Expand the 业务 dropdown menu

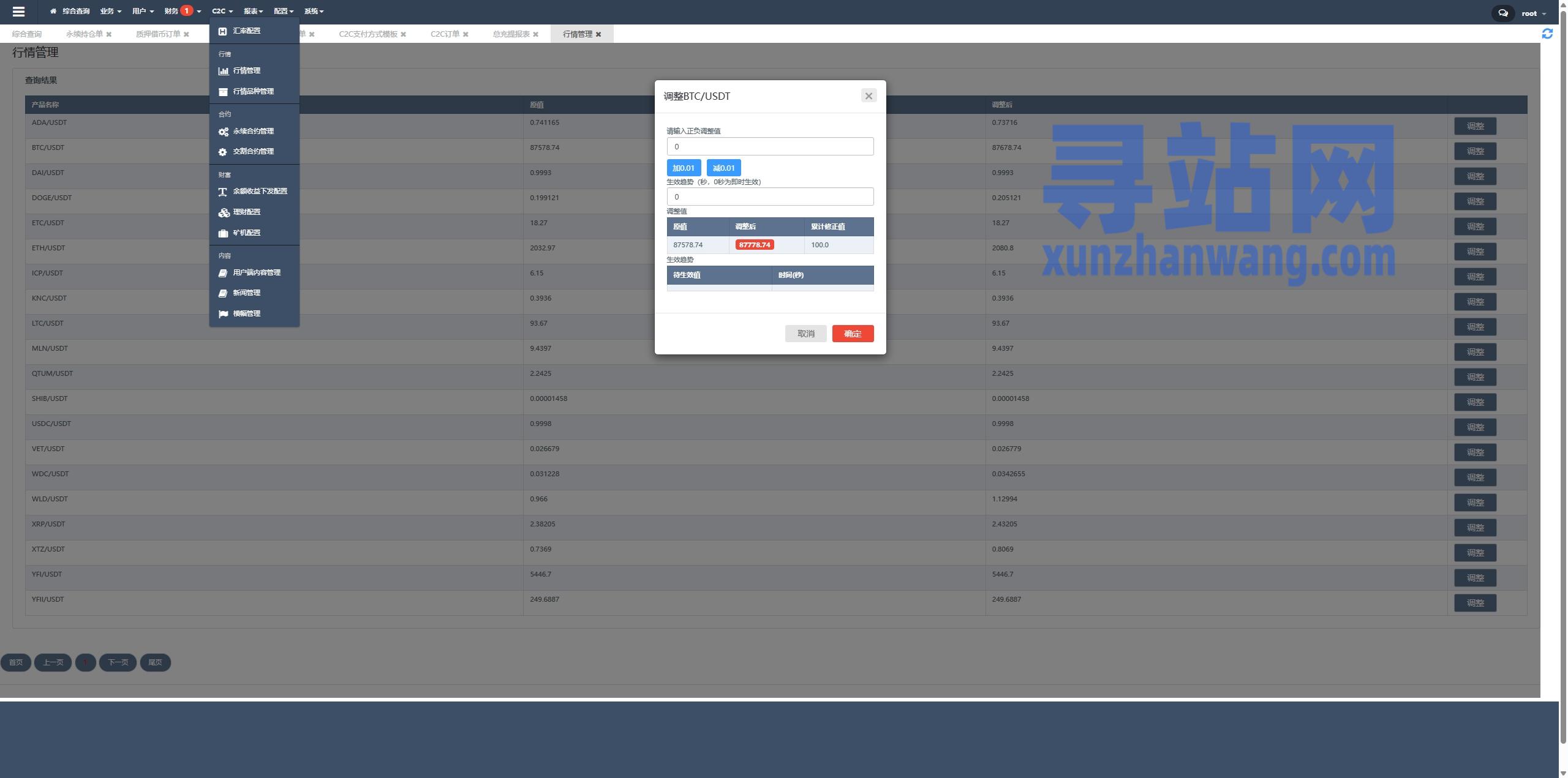111,11
